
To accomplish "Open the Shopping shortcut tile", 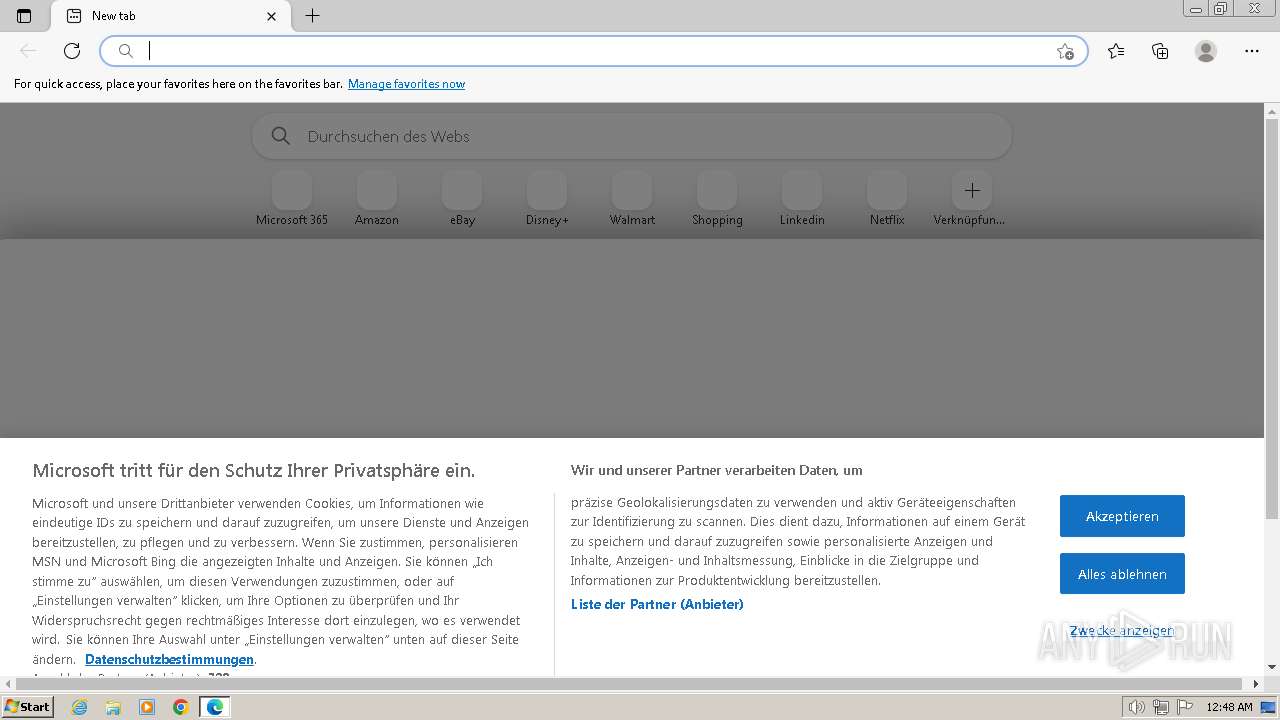I will [717, 199].
